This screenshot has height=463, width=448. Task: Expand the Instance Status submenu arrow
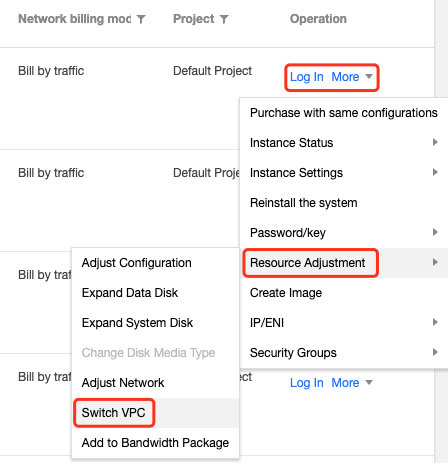pyautogui.click(x=435, y=142)
